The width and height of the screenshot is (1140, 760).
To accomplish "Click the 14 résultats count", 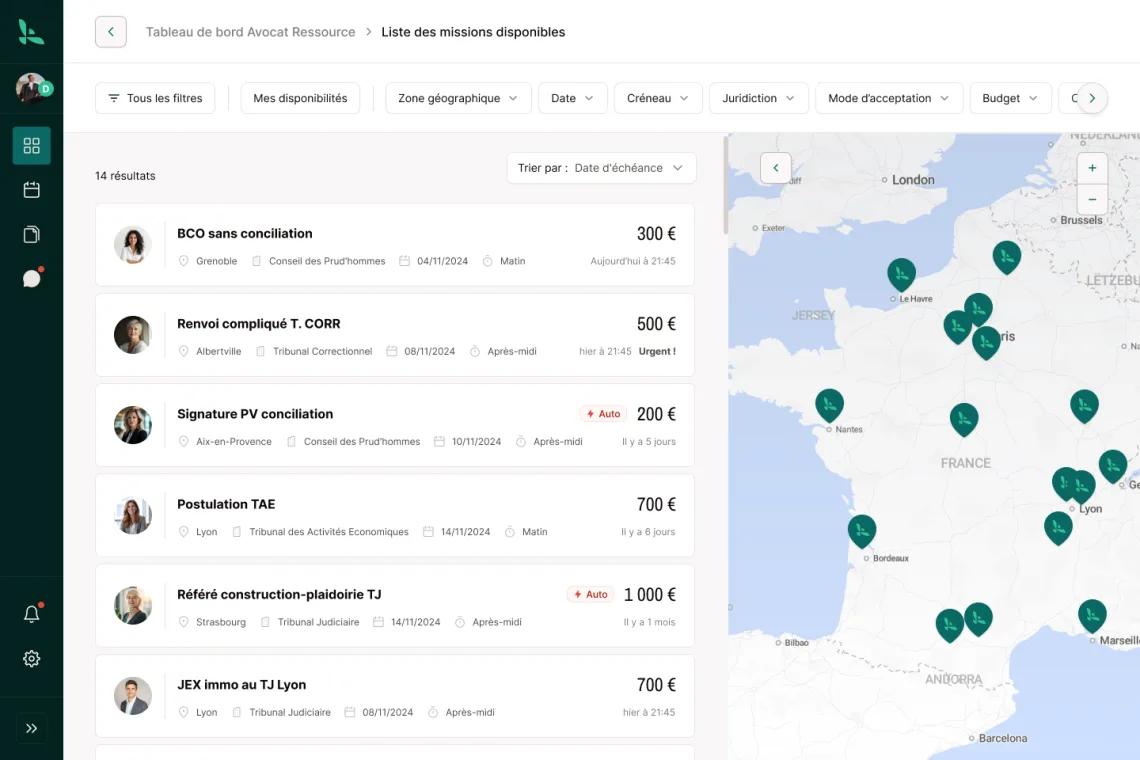I will click(125, 176).
